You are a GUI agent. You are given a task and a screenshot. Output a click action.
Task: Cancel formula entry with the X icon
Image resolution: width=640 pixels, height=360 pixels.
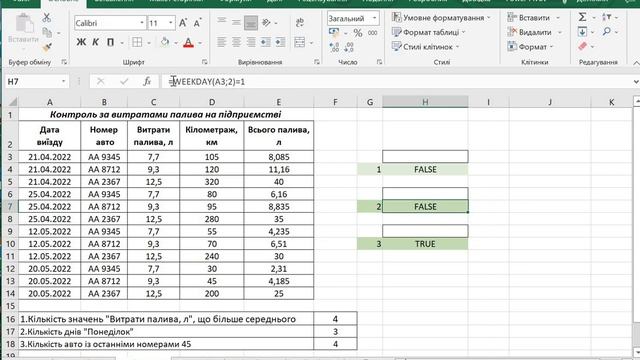tap(100, 82)
